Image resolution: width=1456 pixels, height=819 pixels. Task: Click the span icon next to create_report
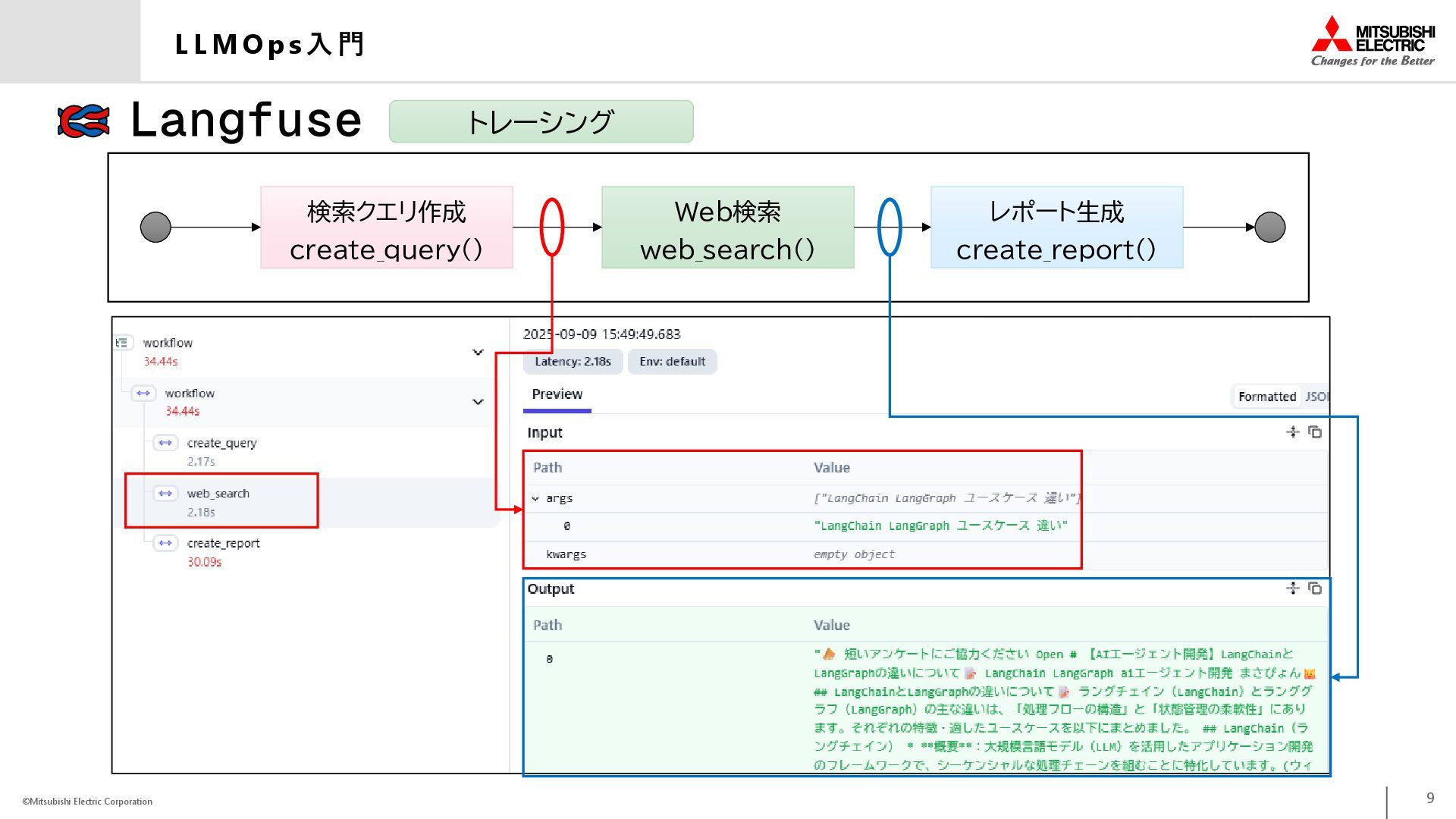(165, 543)
